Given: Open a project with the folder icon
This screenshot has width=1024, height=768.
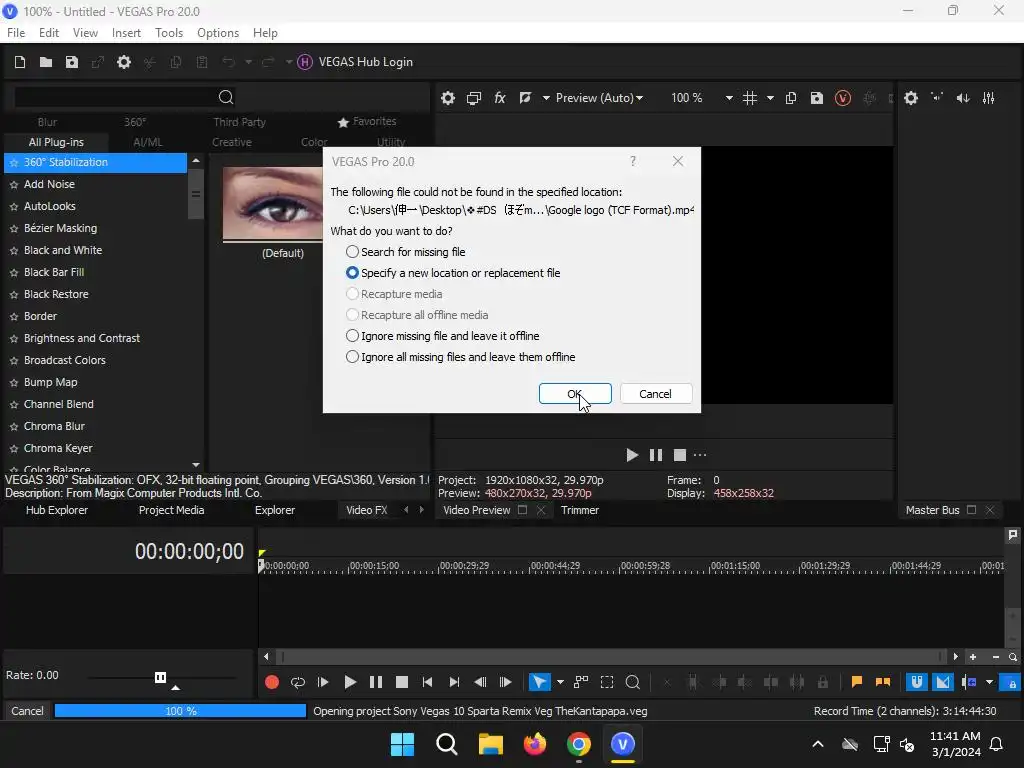Looking at the screenshot, I should [46, 62].
